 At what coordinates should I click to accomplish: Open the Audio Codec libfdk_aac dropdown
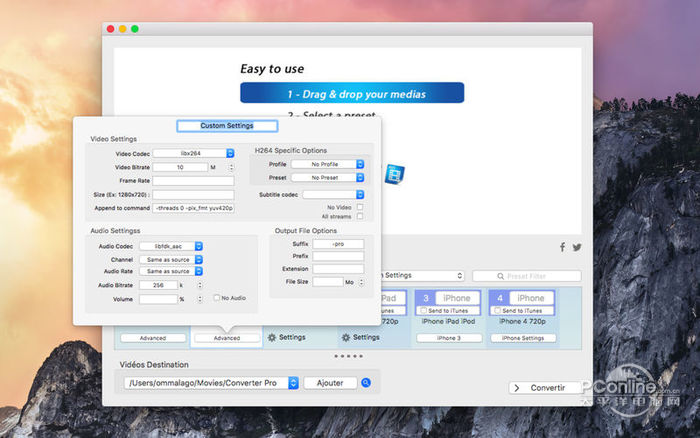coord(171,246)
